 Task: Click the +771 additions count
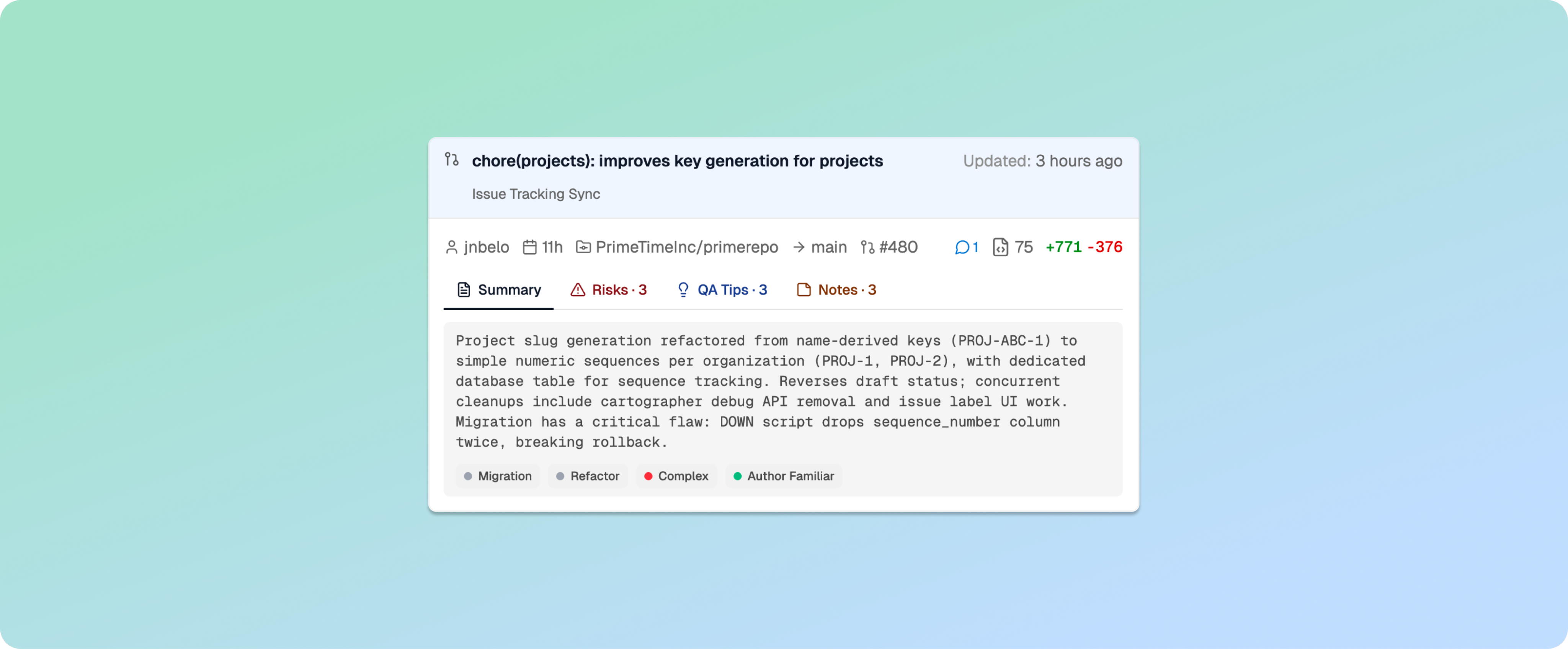pyautogui.click(x=1063, y=247)
